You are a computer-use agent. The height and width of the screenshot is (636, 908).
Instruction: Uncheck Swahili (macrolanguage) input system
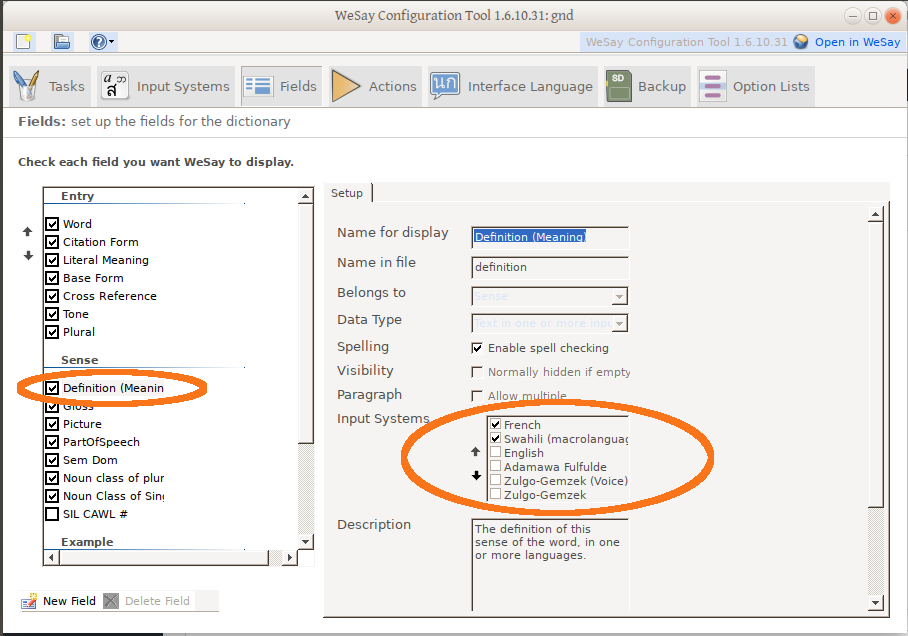[x=496, y=438]
